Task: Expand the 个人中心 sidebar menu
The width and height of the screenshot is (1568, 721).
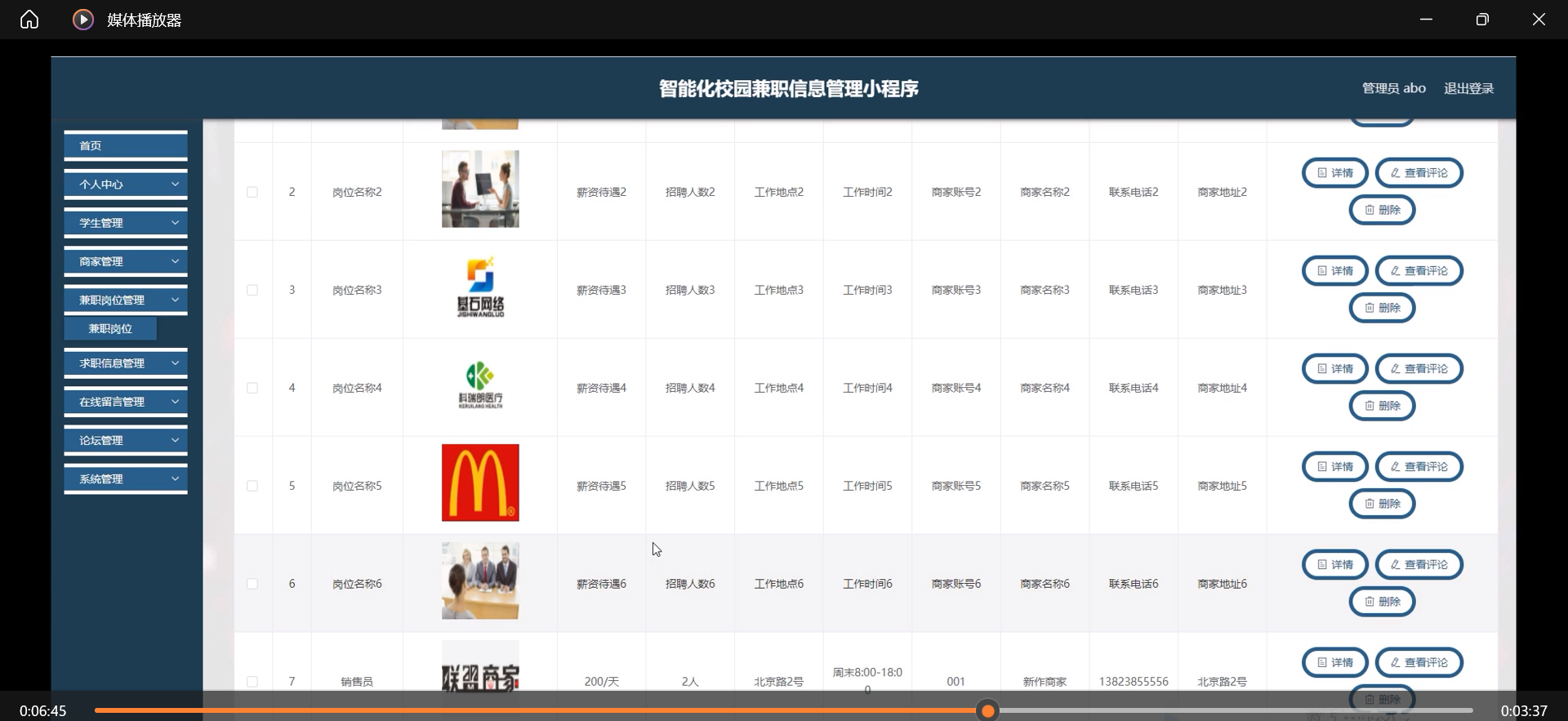Action: tap(126, 185)
